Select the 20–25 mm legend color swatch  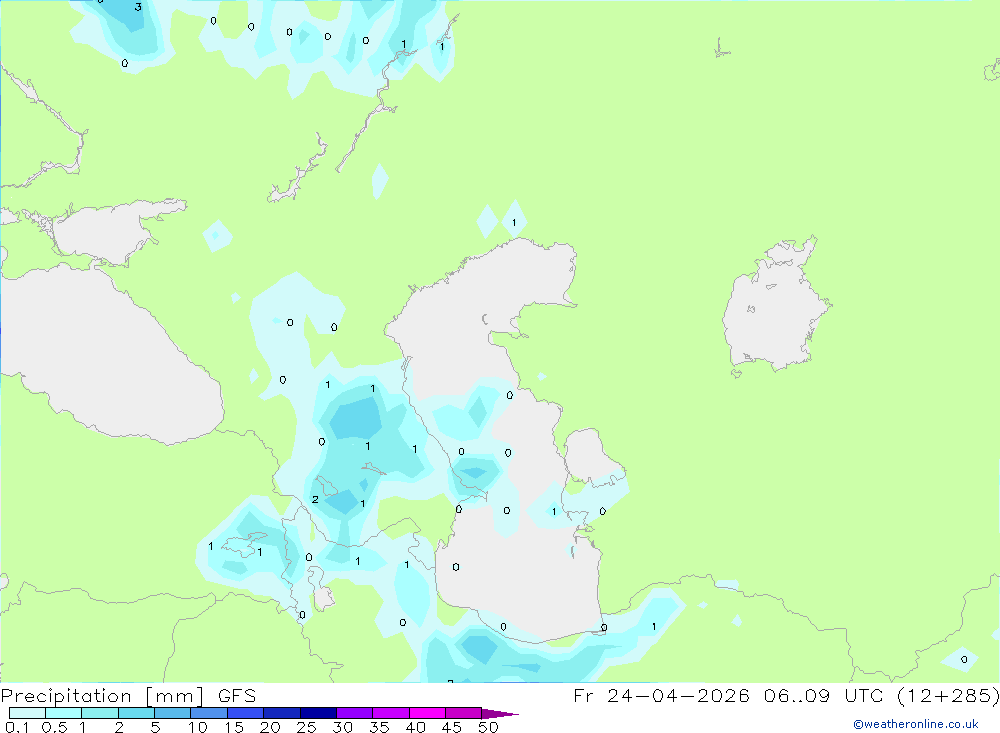281,713
